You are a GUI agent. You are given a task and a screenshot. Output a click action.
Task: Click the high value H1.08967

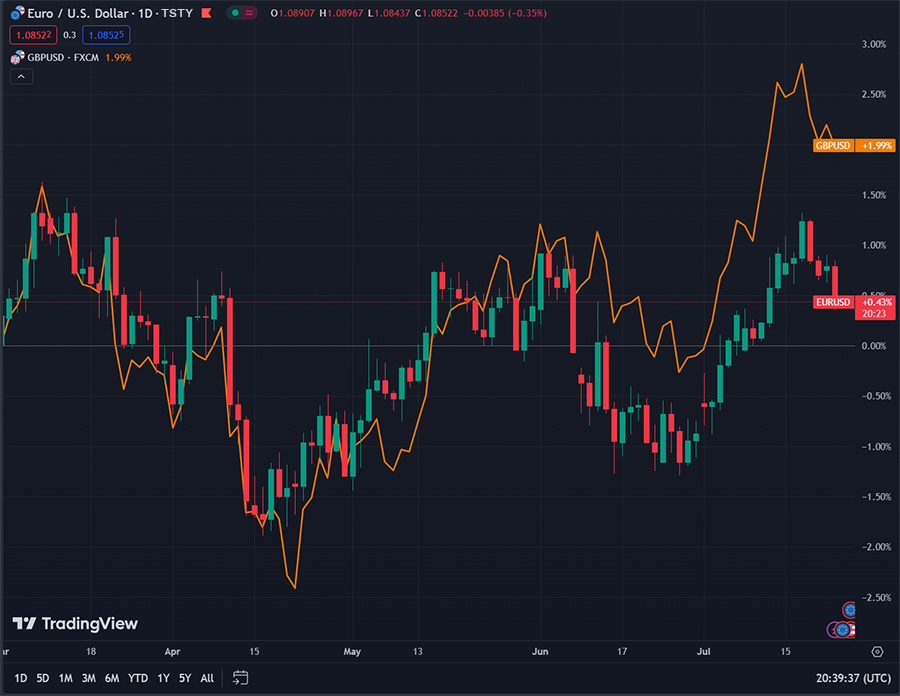(342, 13)
